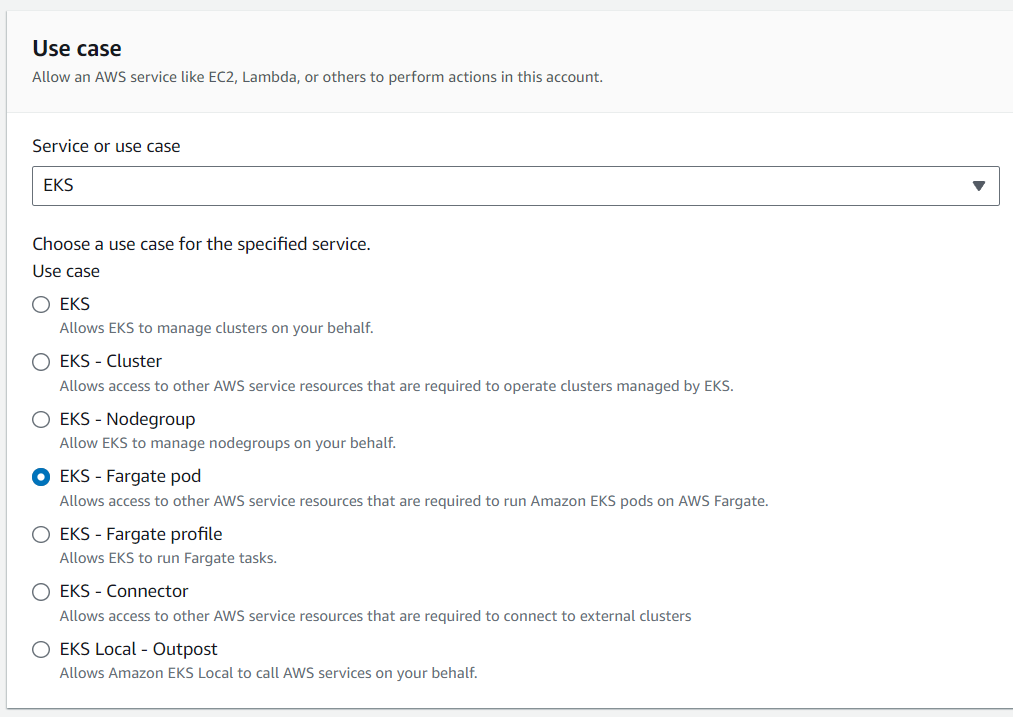The image size is (1013, 717).
Task: Open the Service or use case dropdown arrow
Action: pos(978,186)
